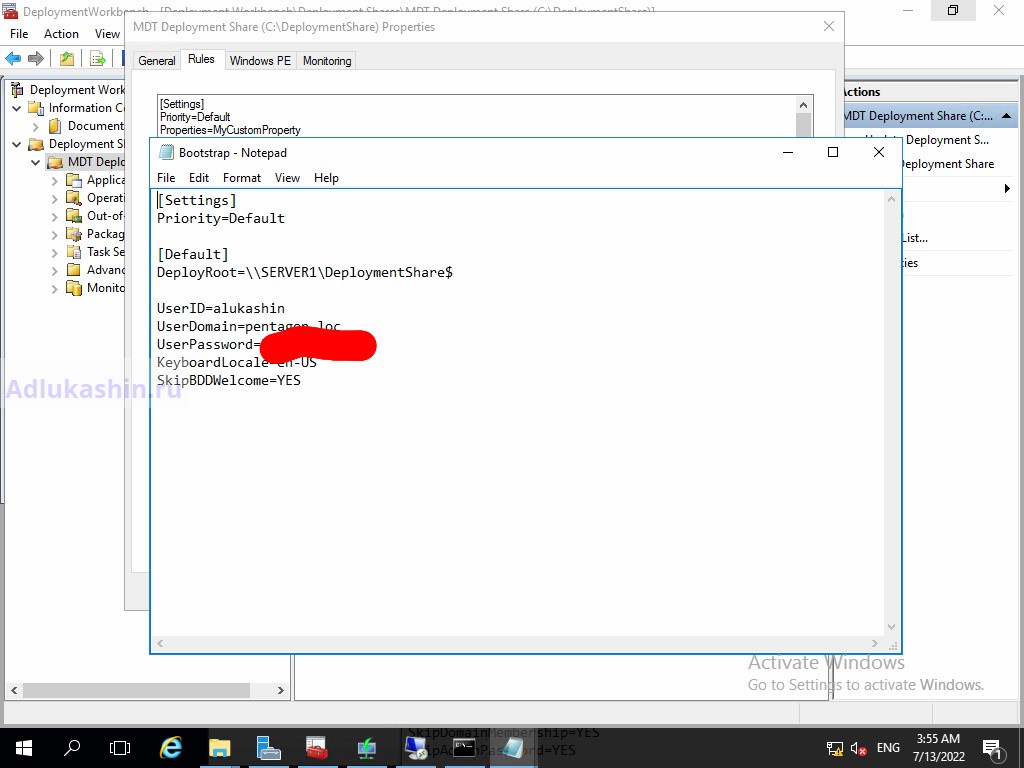This screenshot has height=768, width=1024.
Task: Click the Export List toolbar icon
Action: point(97,59)
